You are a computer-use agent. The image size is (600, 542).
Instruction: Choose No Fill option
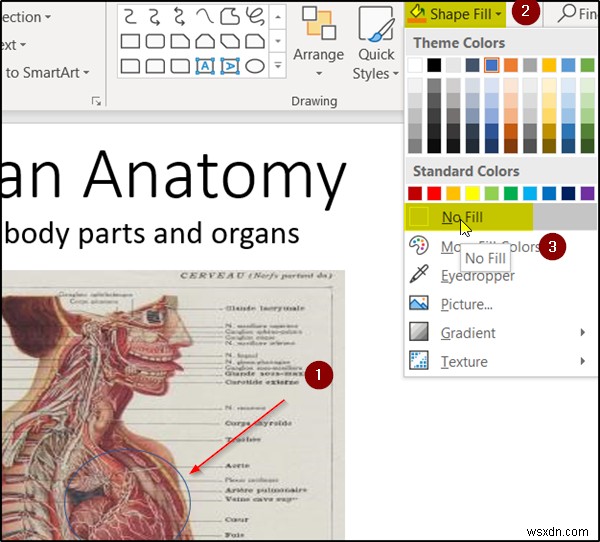[501, 217]
